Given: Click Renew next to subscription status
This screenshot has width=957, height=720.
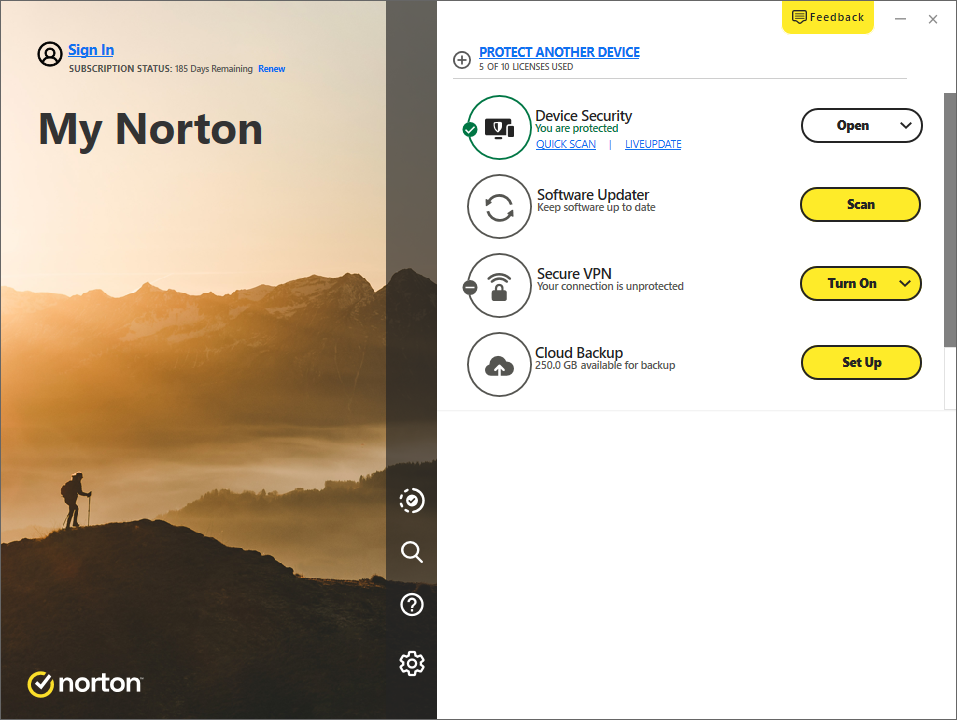Looking at the screenshot, I should [271, 68].
